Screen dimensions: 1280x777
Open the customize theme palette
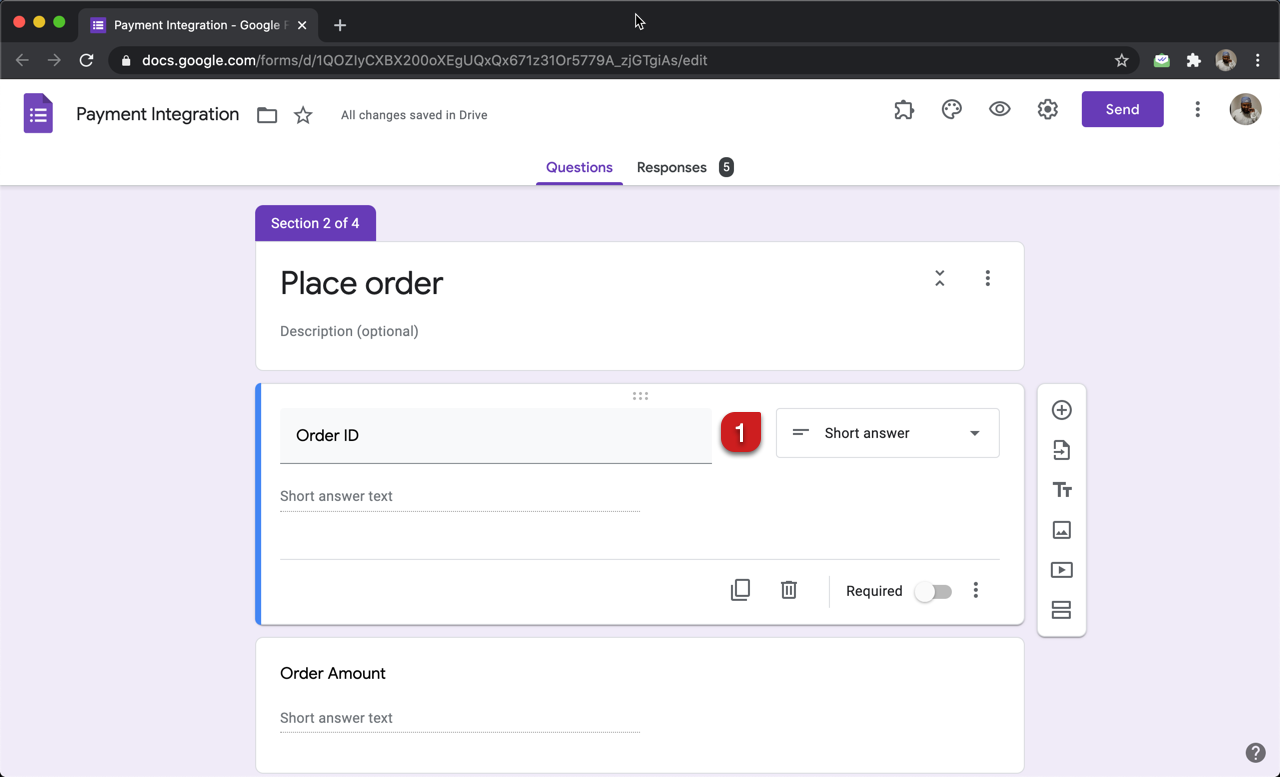951,110
